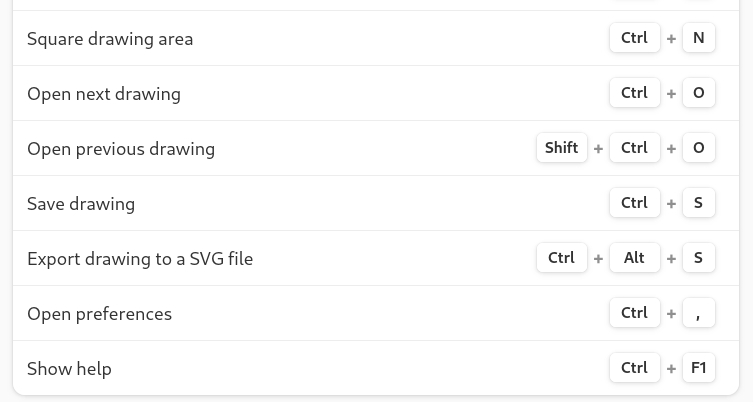Select Export drawing to a SVG file
The height and width of the screenshot is (402, 753).
[x=376, y=258]
